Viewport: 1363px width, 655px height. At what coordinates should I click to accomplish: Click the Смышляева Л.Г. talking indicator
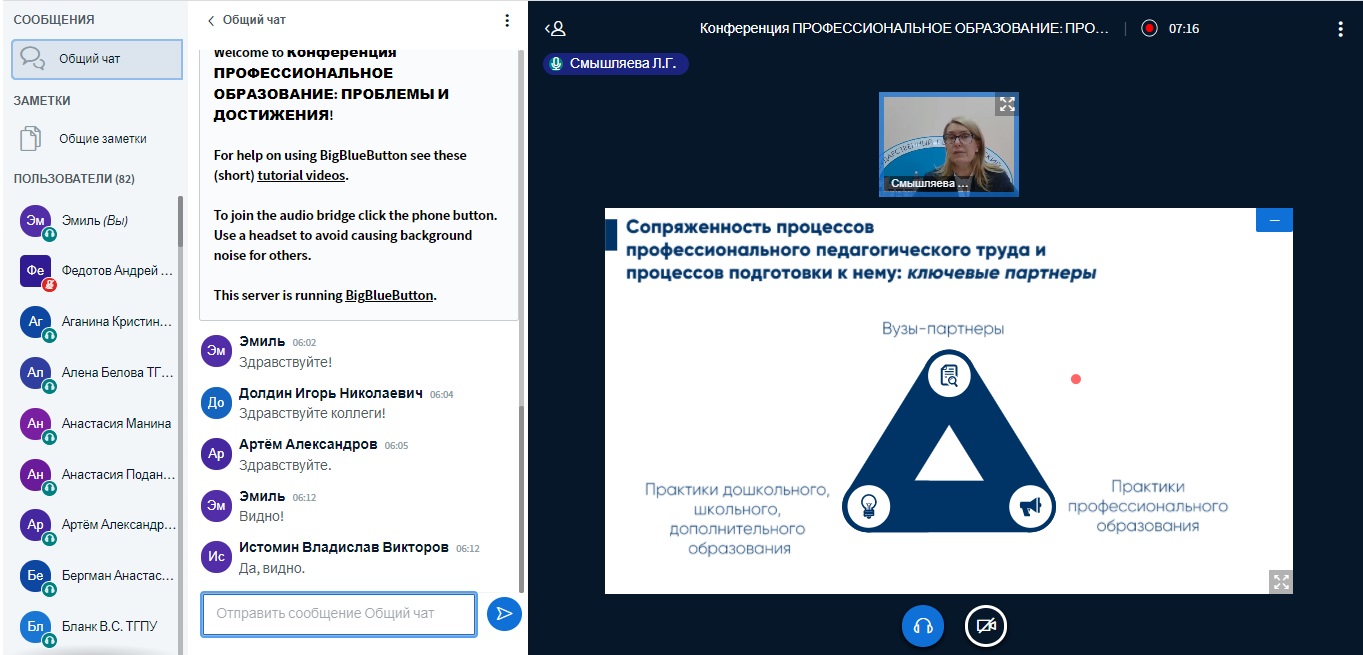[616, 64]
